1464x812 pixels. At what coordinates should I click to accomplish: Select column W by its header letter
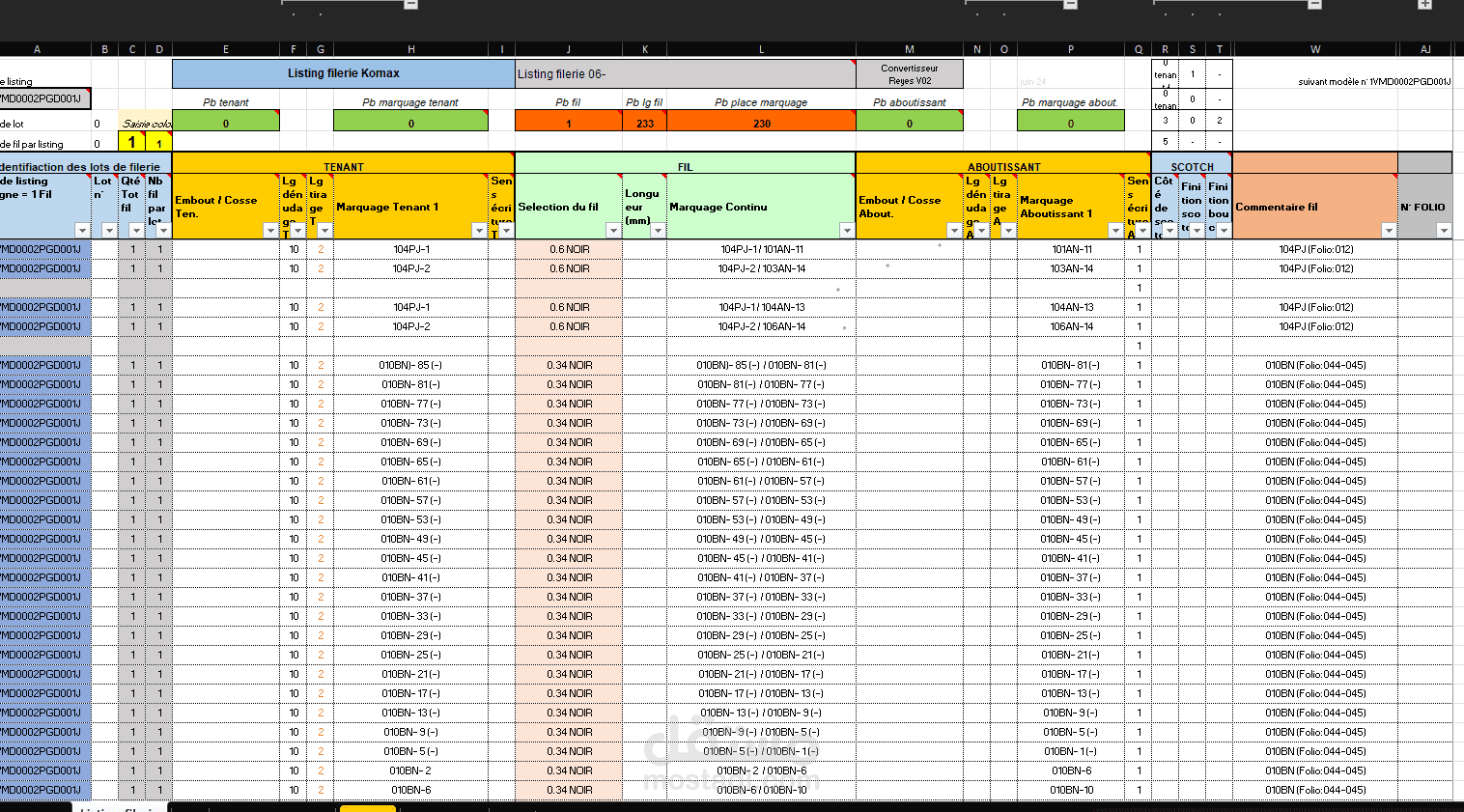click(x=1315, y=49)
